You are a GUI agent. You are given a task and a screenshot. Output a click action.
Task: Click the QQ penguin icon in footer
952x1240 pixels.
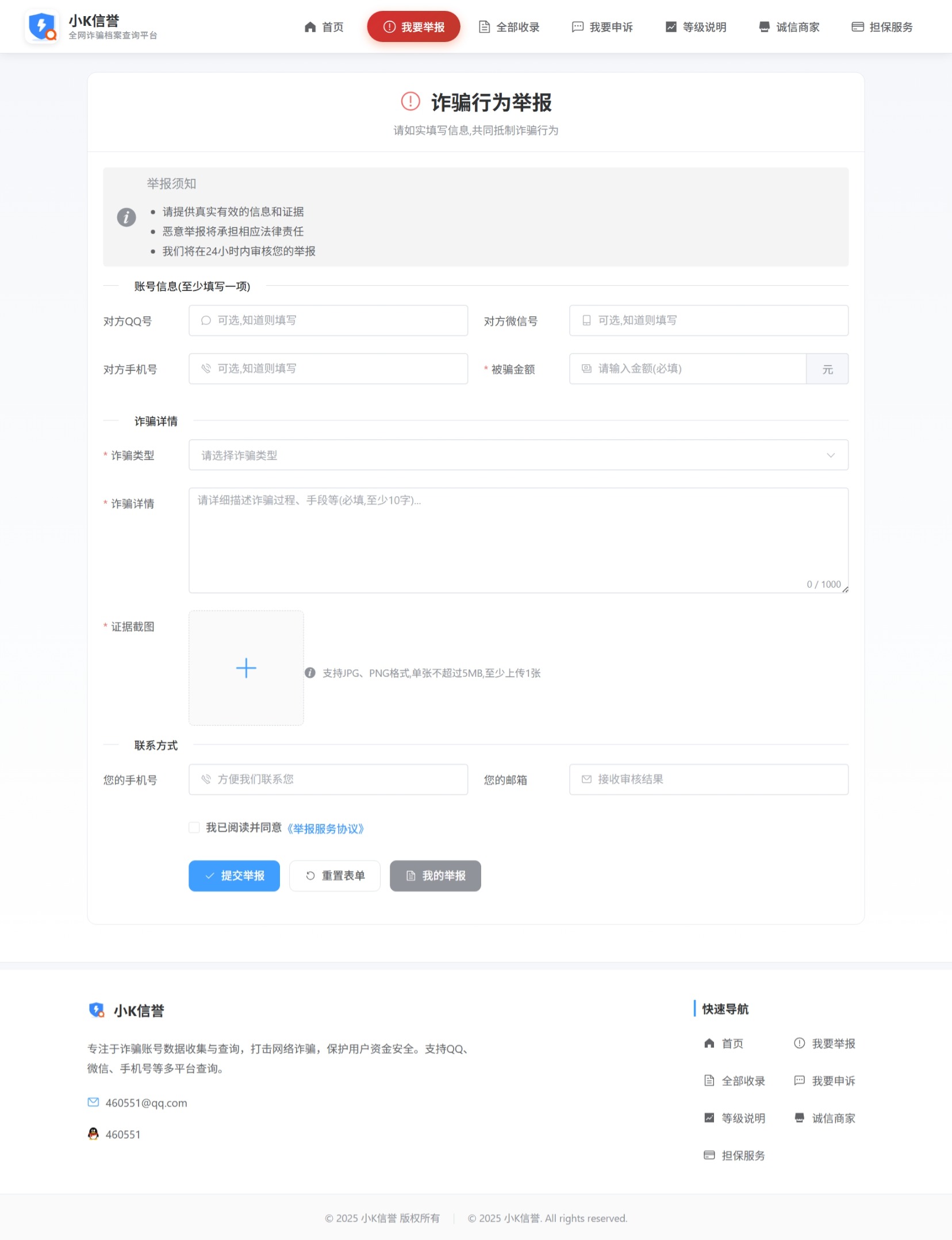point(93,1134)
